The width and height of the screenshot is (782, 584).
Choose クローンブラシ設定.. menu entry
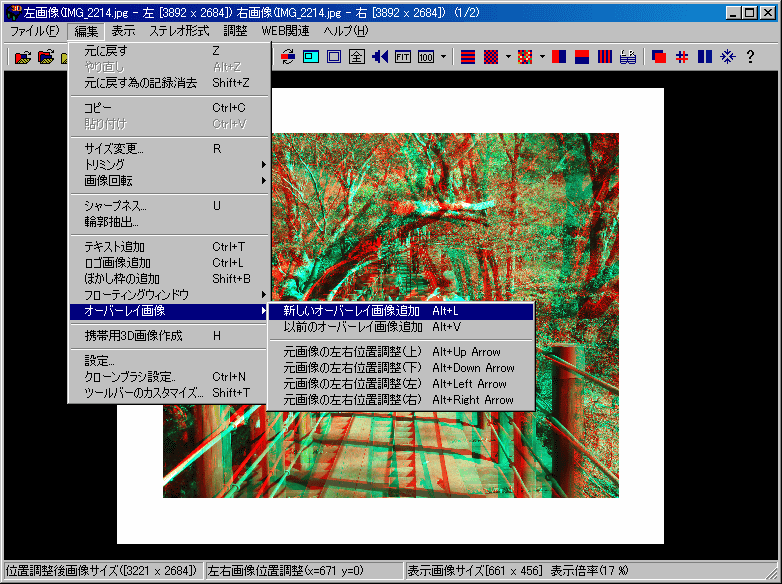click(x=170, y=377)
